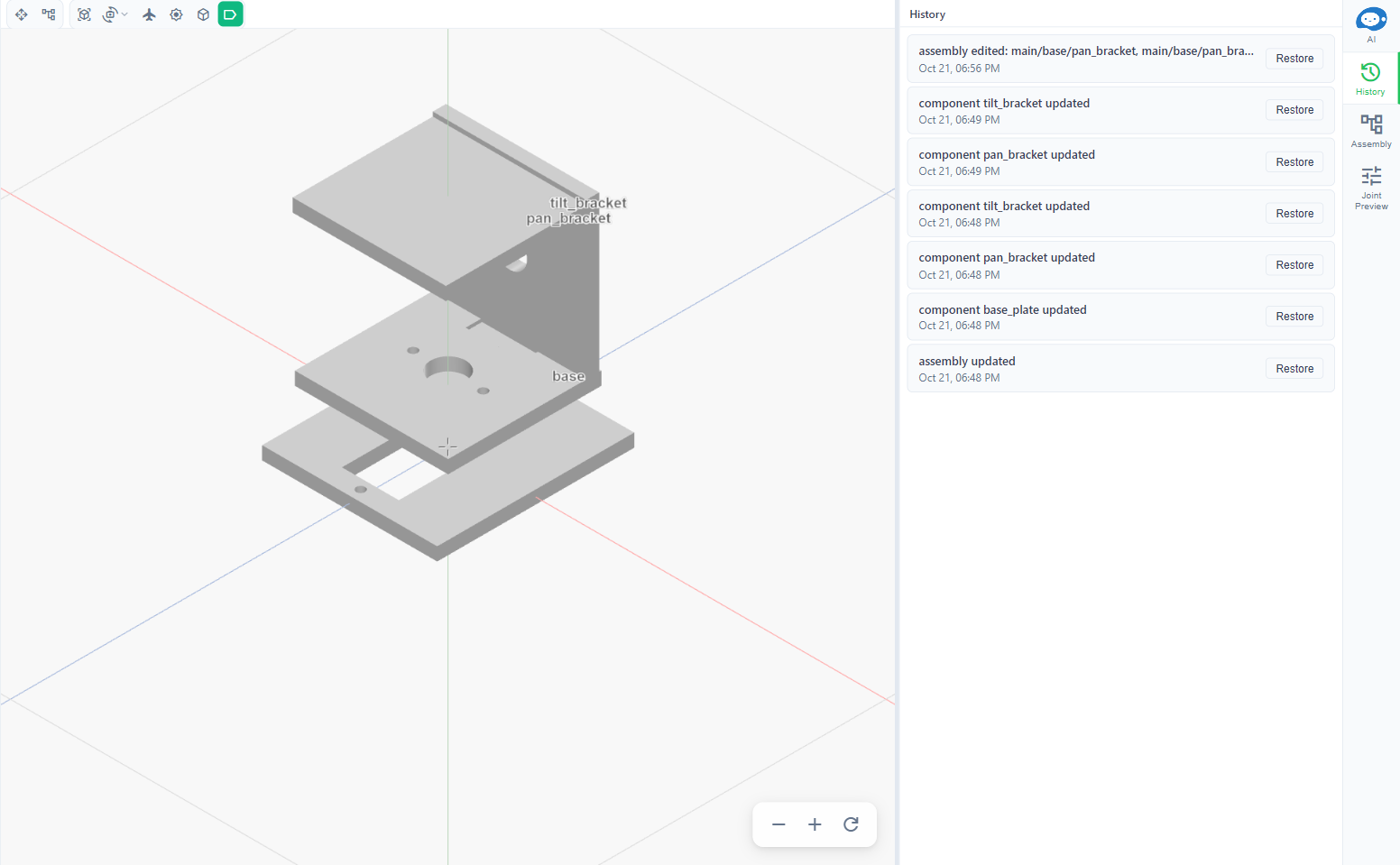Restore pan_bracket updated at 06:49 PM

[1294, 162]
